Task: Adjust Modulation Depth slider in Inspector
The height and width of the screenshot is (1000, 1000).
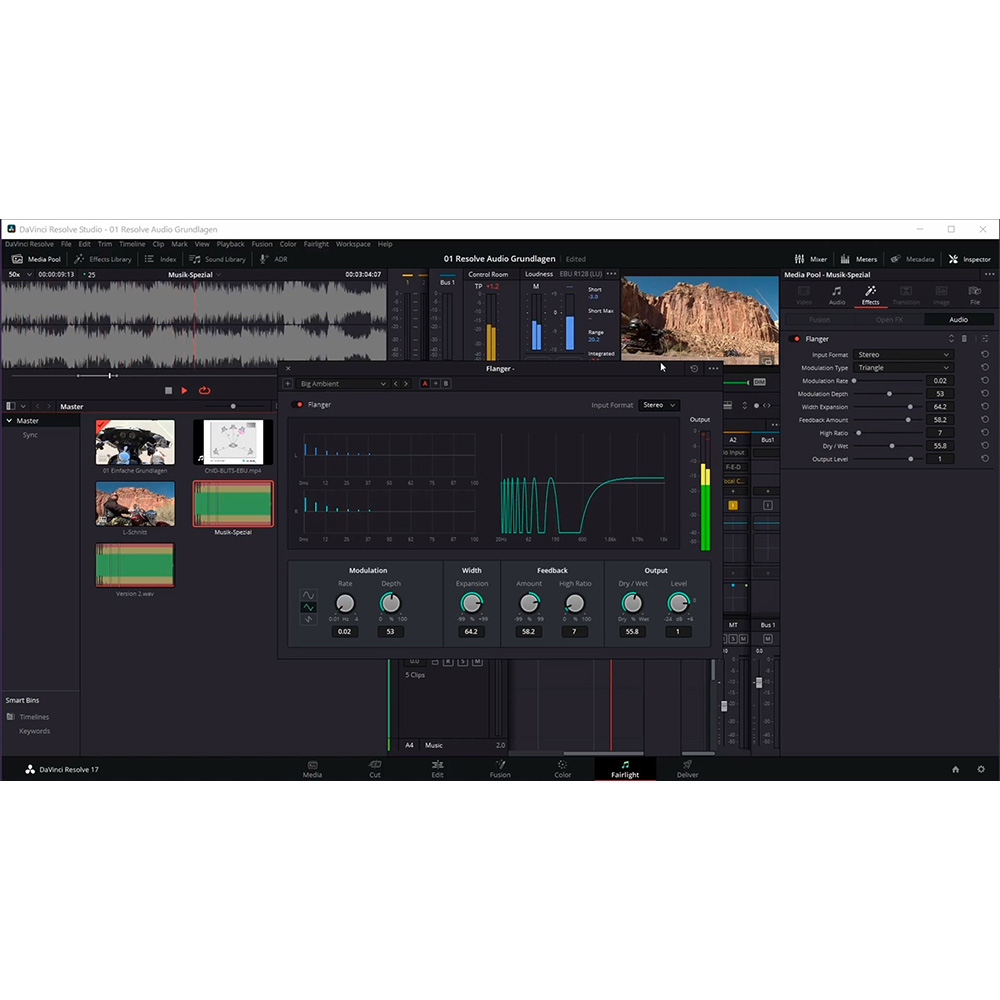Action: [888, 393]
